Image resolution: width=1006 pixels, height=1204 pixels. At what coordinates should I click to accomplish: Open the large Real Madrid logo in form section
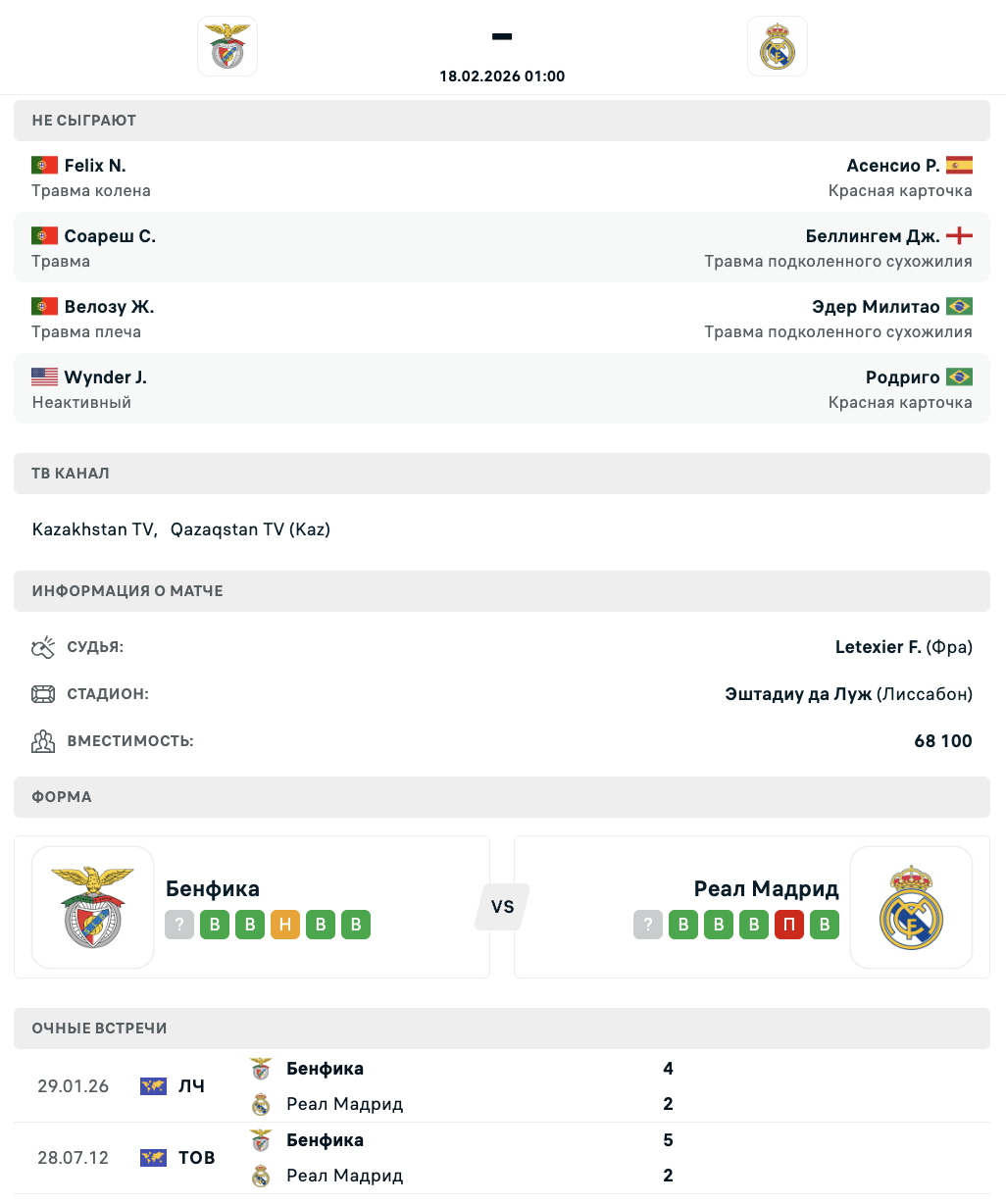pyautogui.click(x=911, y=907)
